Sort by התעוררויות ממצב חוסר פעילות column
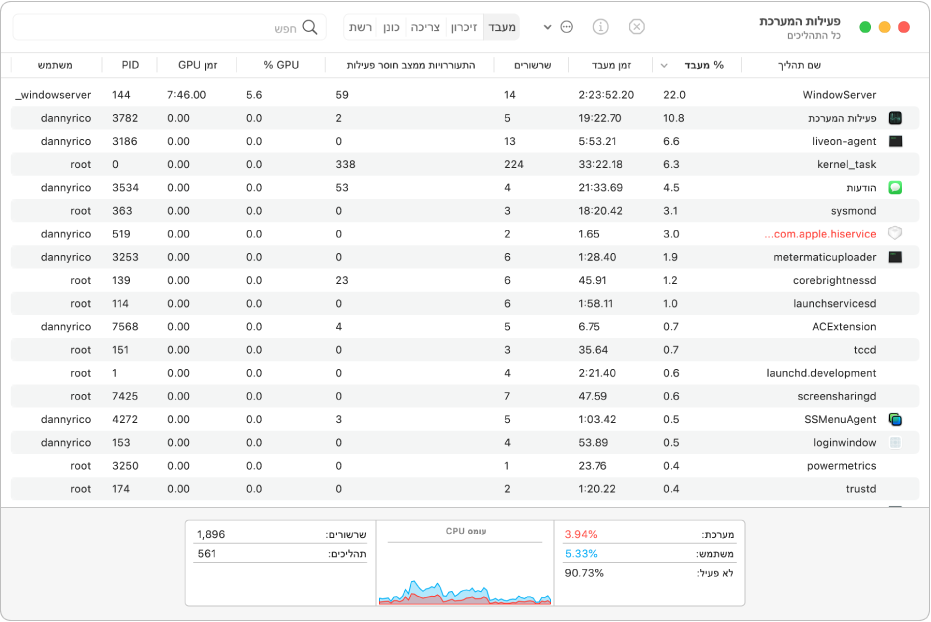The width and height of the screenshot is (931, 622). 411,65
